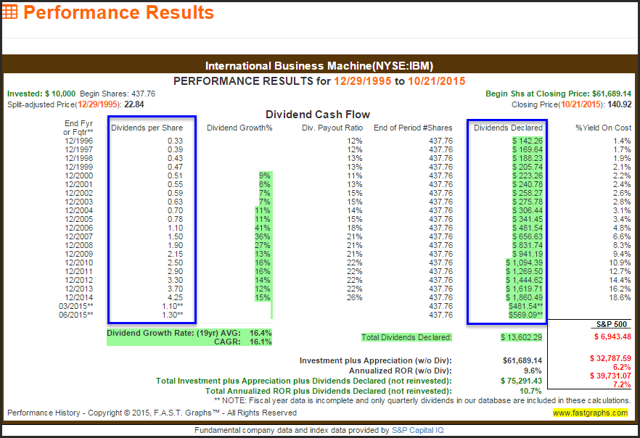
Task: Click the Dividend Growth% column header
Action: 239,128
